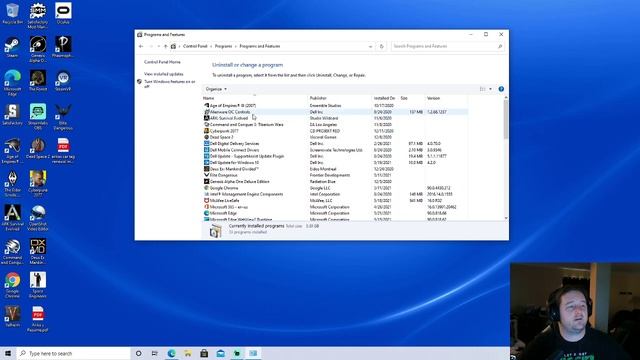The image size is (640, 360).
Task: Click the Control Panel Home link
Action: click(162, 62)
